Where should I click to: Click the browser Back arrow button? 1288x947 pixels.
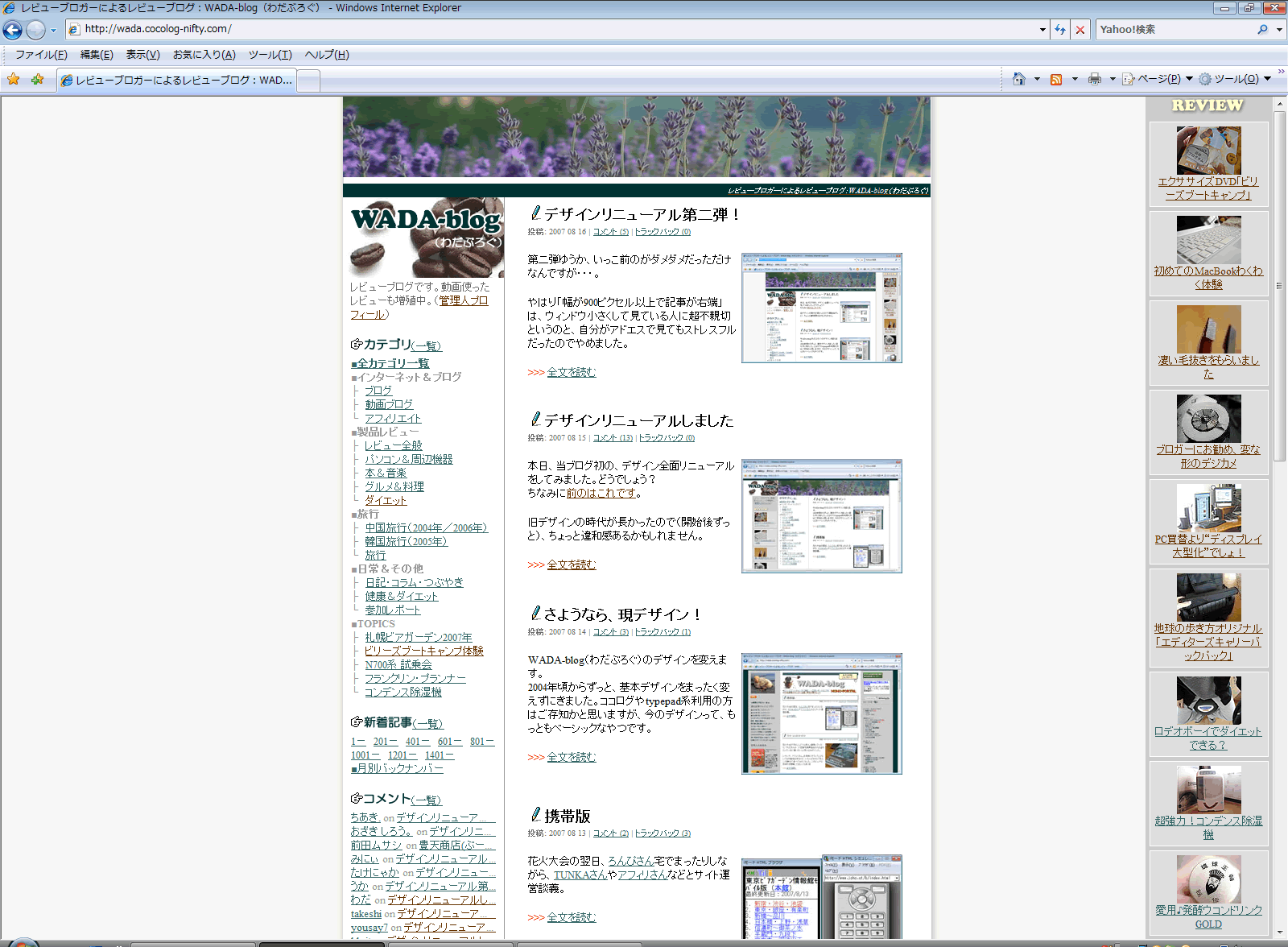13,30
